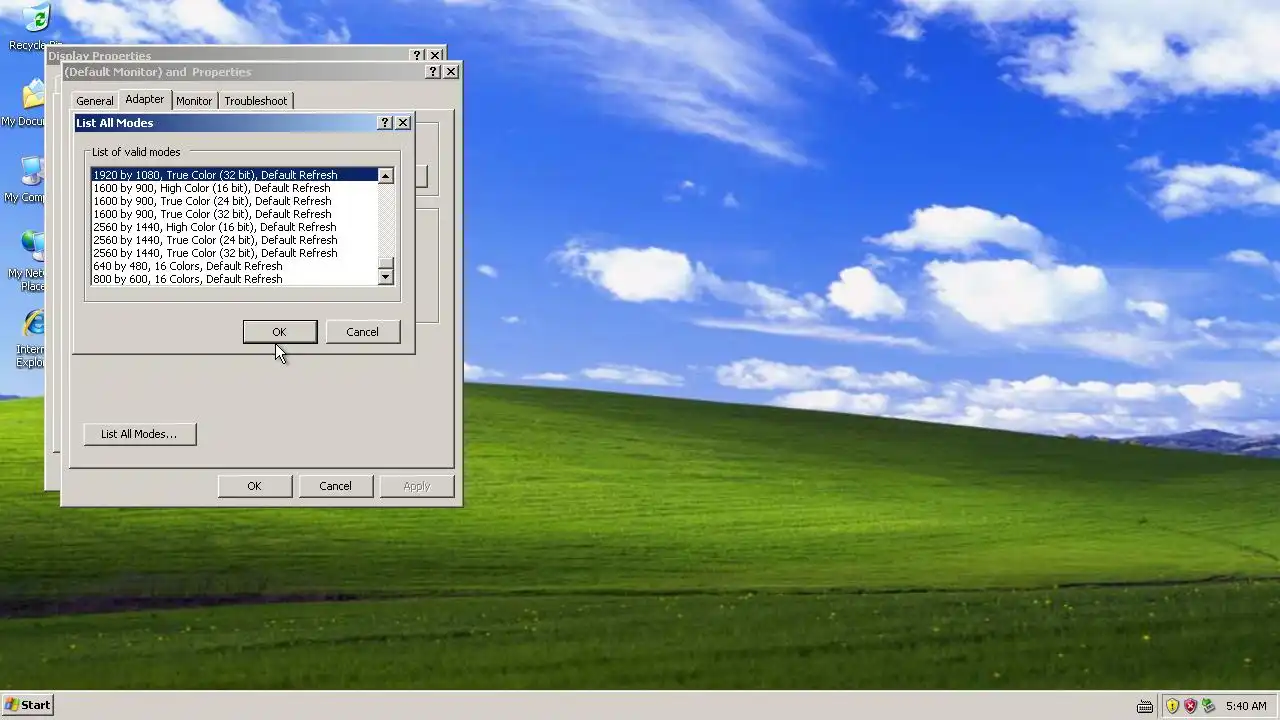Select 2560 by 1440, True Color (32 bit)
Image resolution: width=1280 pixels, height=720 pixels.
click(x=234, y=253)
